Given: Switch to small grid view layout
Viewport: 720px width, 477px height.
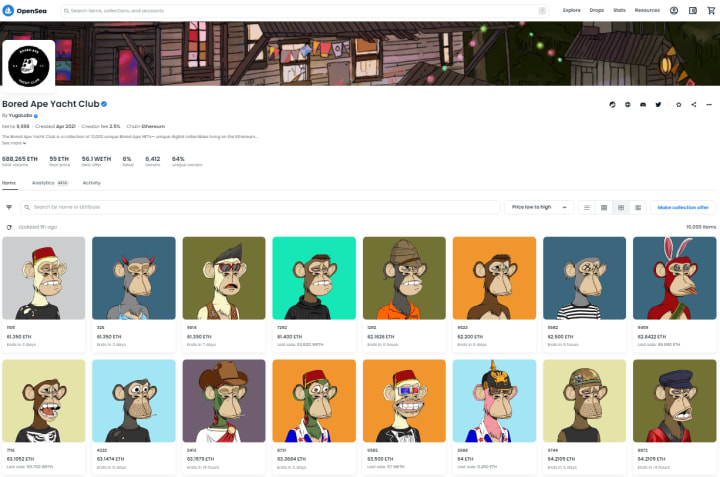Looking at the screenshot, I should (604, 208).
